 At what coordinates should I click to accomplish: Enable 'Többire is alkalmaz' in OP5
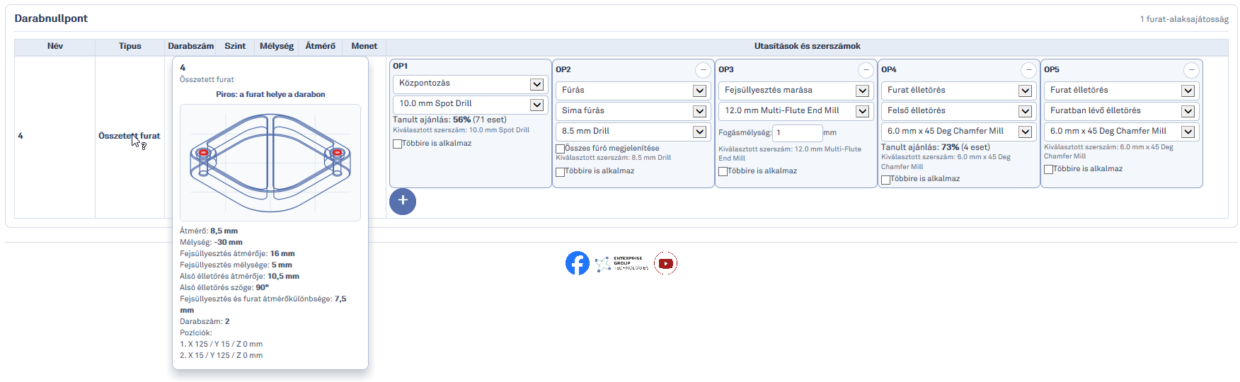point(1049,169)
